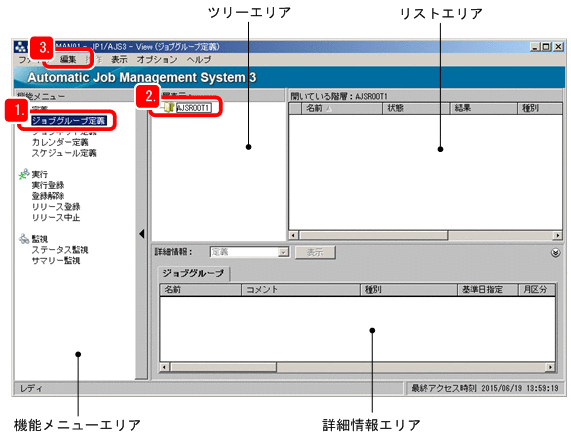
Task: Click the レディ status text
Action: click(x=31, y=389)
